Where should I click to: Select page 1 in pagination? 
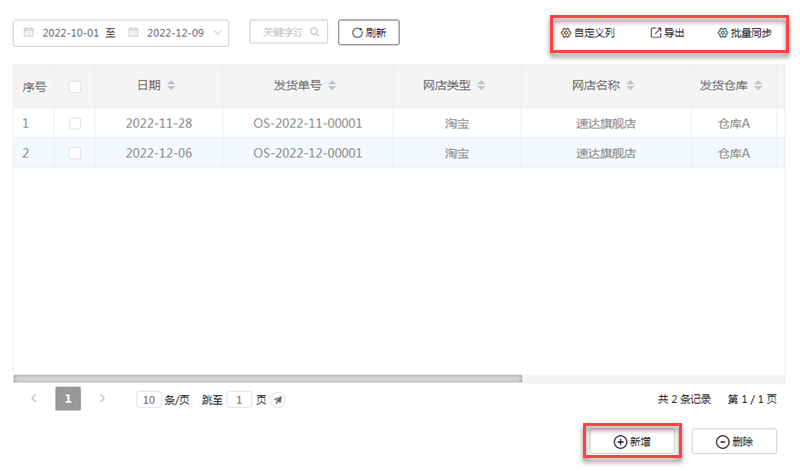pos(68,399)
